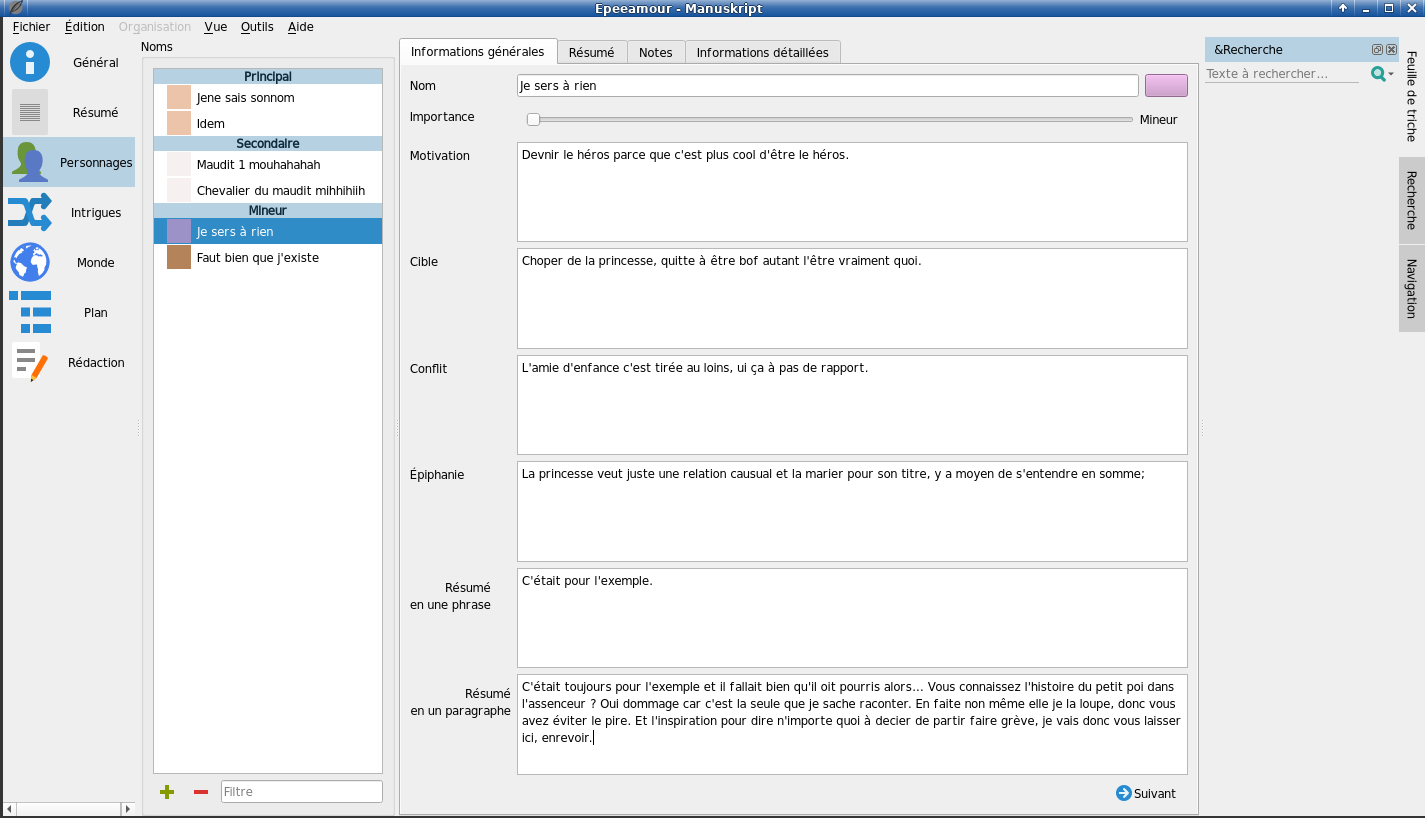This screenshot has height=818, width=1425.
Task: Click into the Conflit text area
Action: pos(852,405)
